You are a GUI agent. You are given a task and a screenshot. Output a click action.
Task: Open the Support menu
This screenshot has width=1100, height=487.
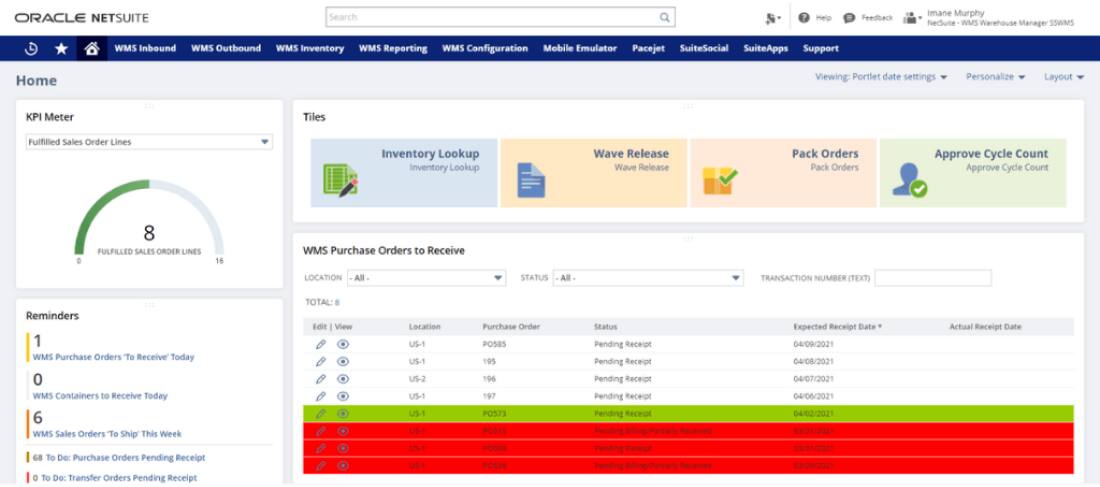pos(821,48)
